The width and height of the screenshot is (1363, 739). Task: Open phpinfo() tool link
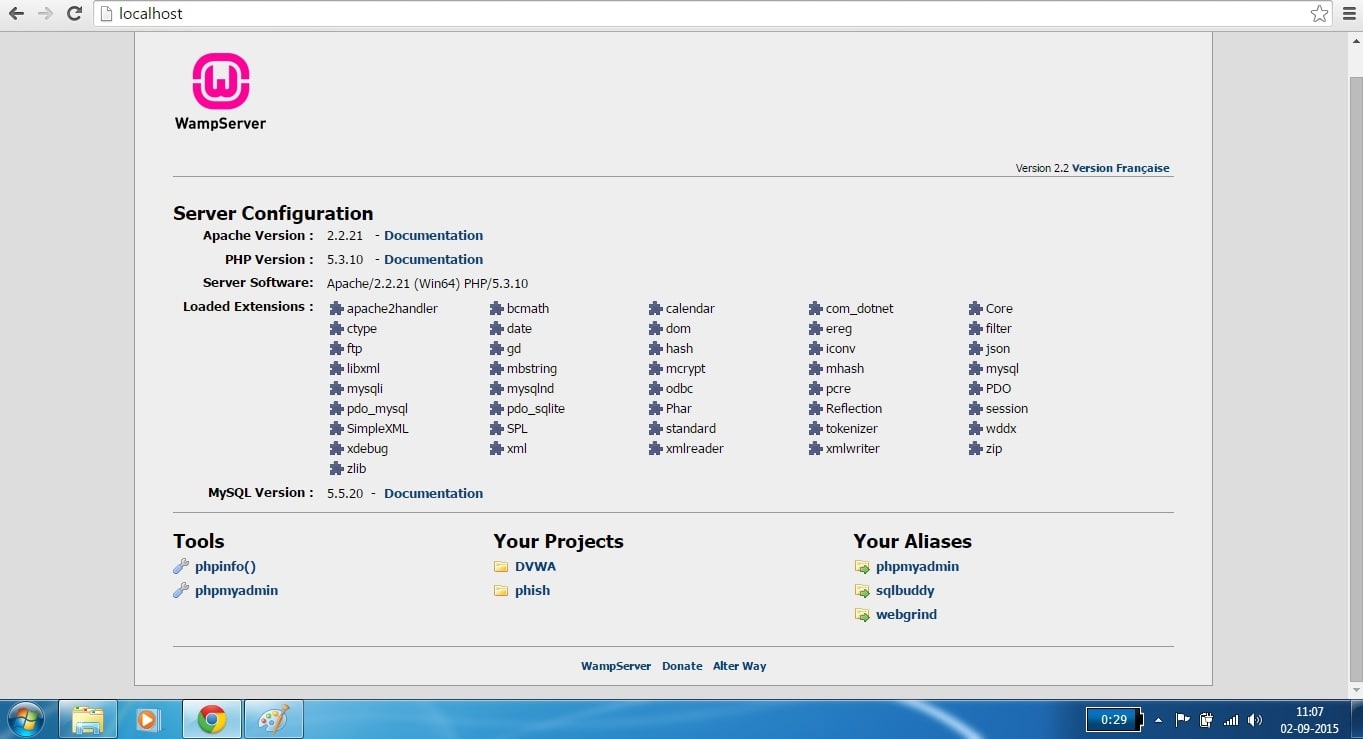pos(225,566)
